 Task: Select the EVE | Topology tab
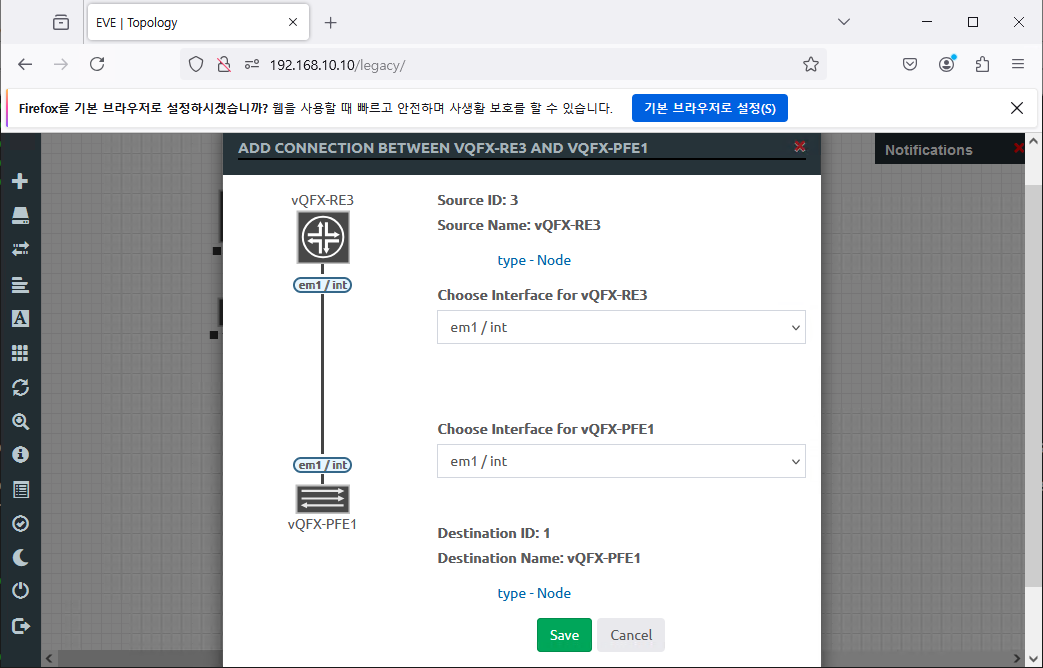click(x=198, y=23)
